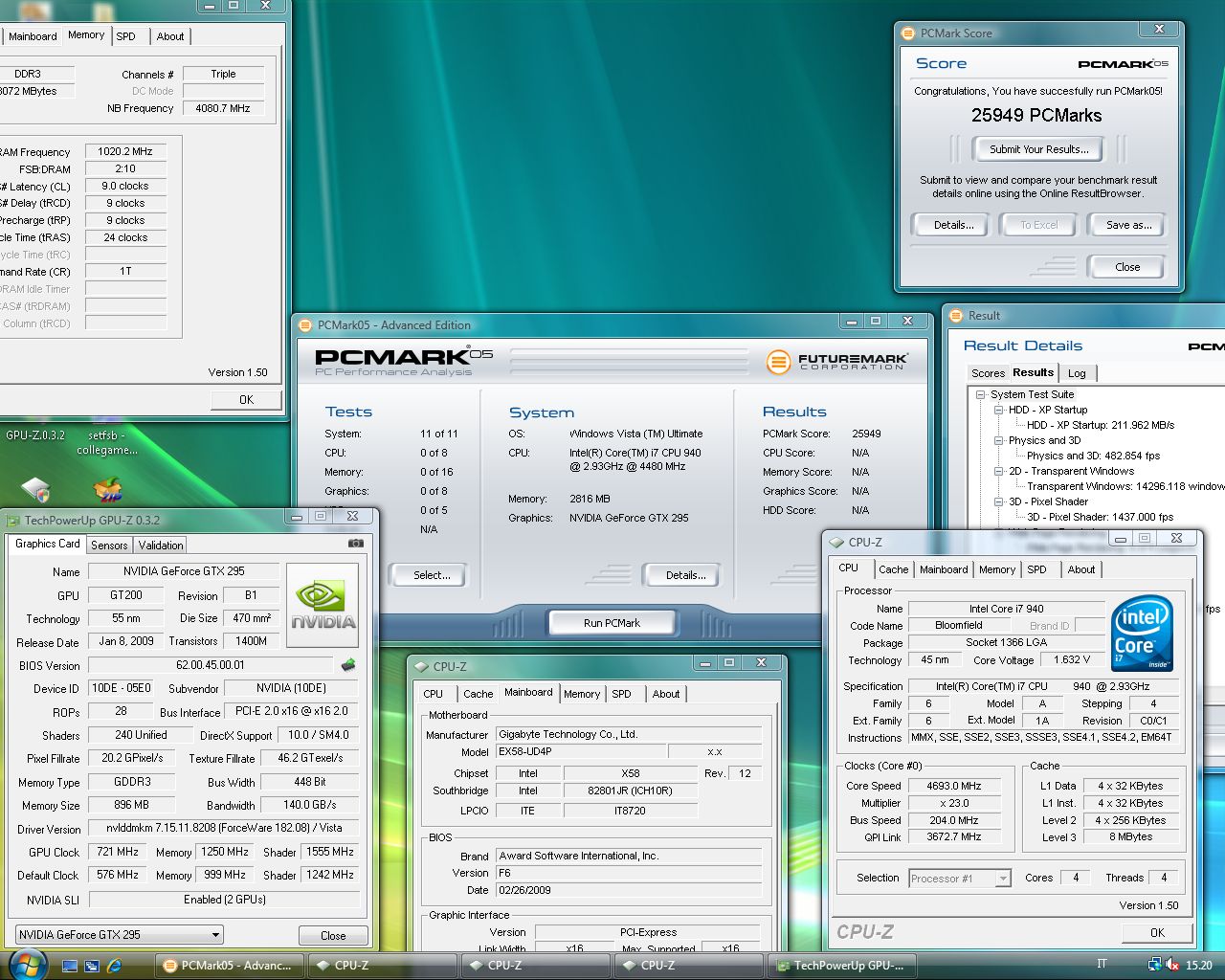Viewport: 1225px width, 980px height.
Task: Click the Switch Between Windows quick launch icon
Action: point(92,966)
